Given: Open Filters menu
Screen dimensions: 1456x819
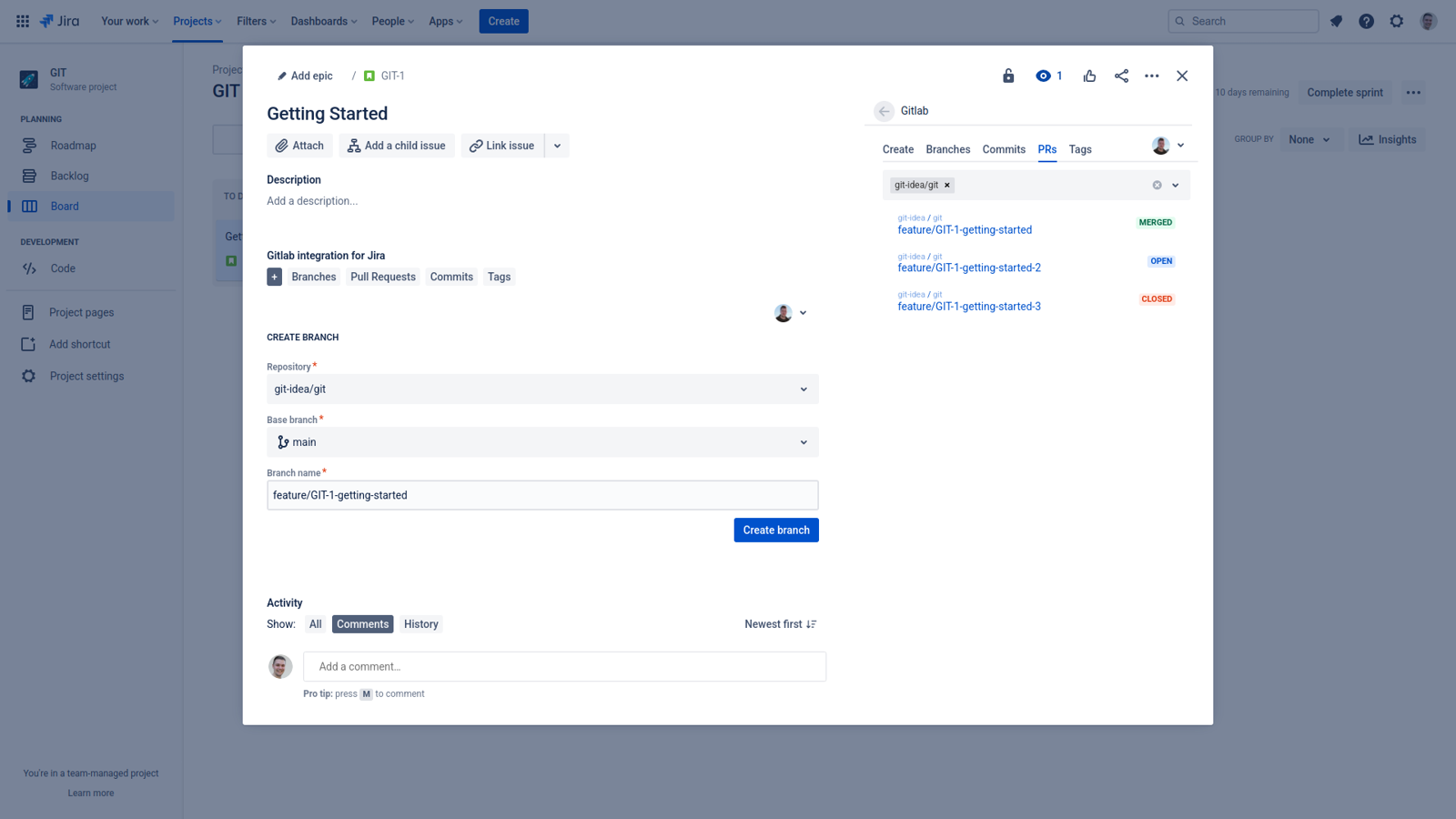Looking at the screenshot, I should (x=256, y=21).
